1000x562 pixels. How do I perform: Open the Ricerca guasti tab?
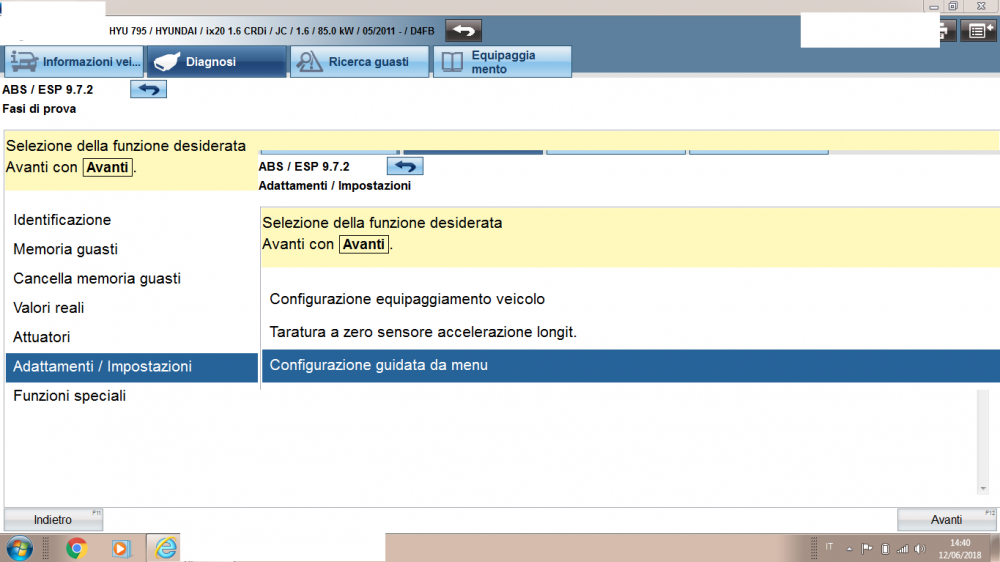(360, 62)
